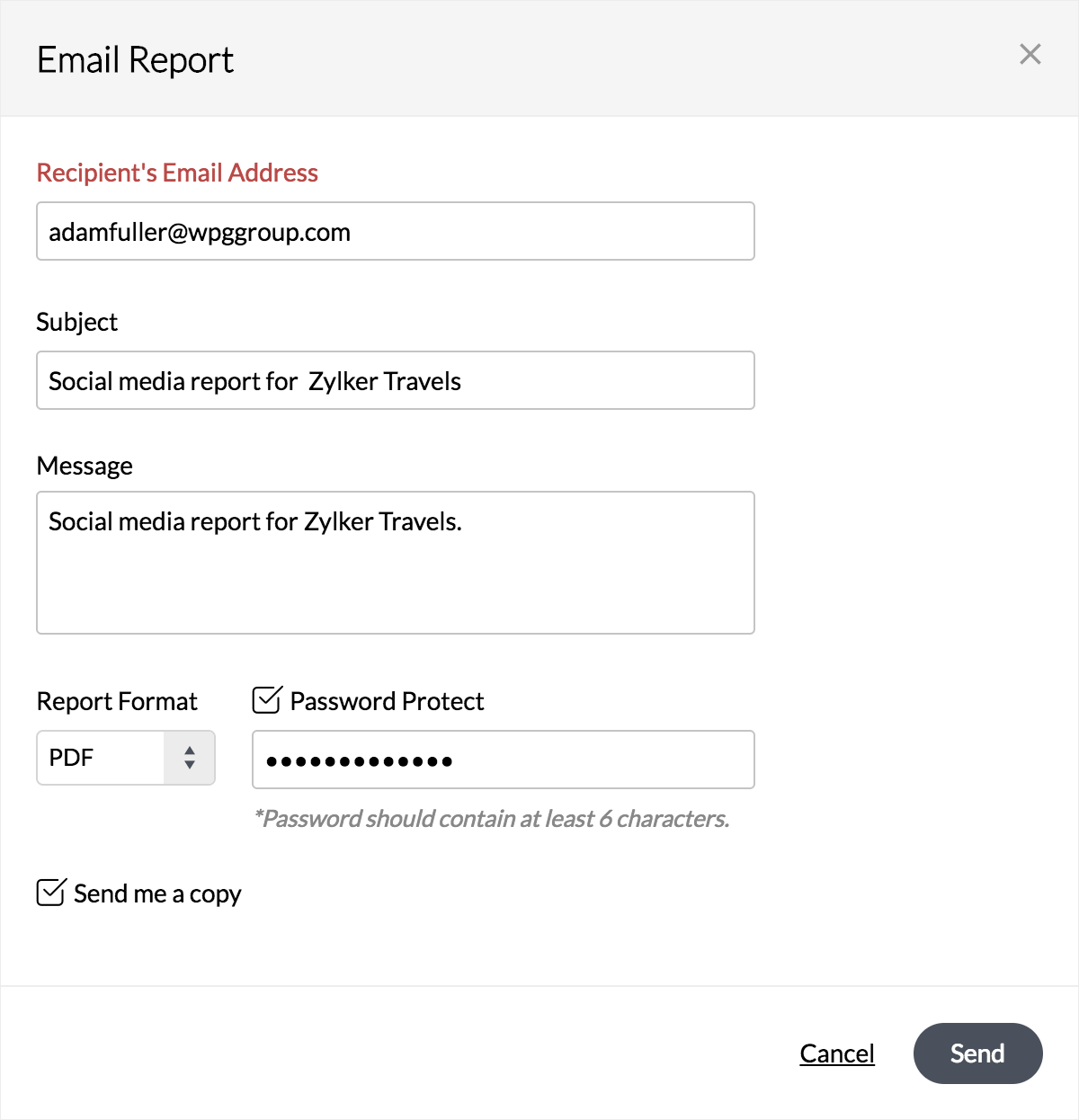The width and height of the screenshot is (1079, 1120).
Task: Close the Email Report dialog
Action: 1030,55
